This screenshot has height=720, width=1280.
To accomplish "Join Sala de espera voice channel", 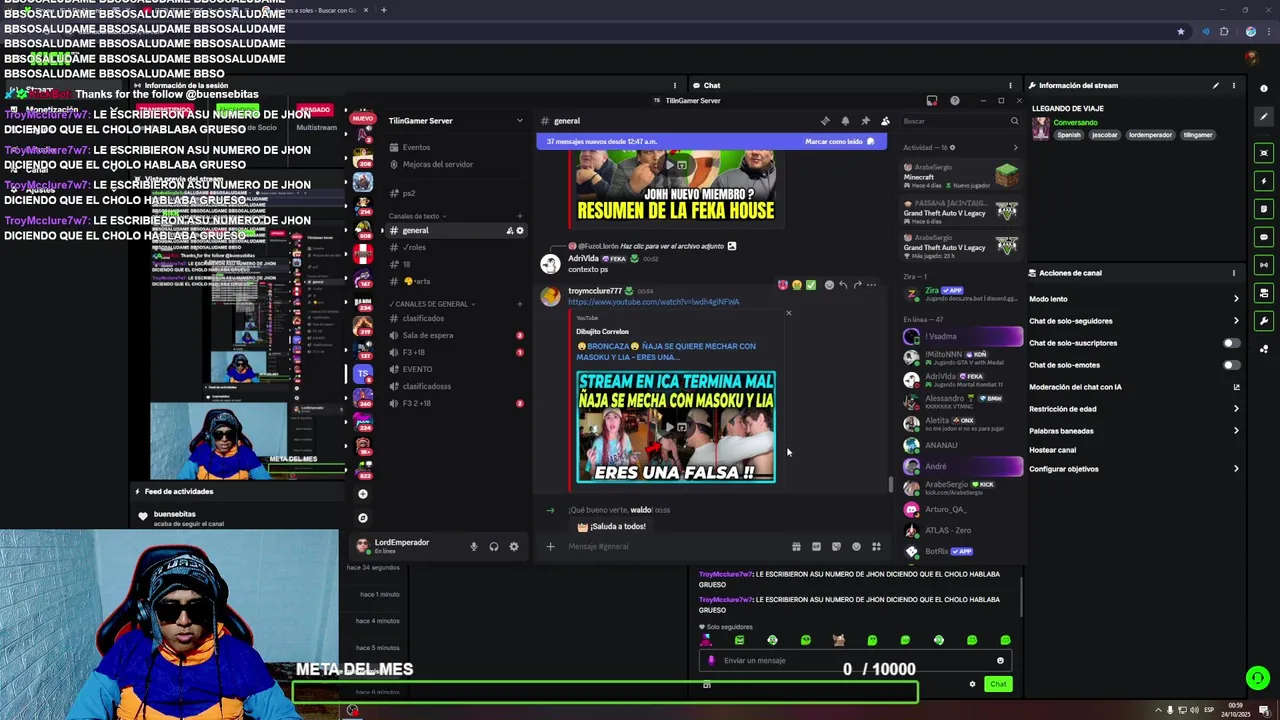I will (455, 336).
